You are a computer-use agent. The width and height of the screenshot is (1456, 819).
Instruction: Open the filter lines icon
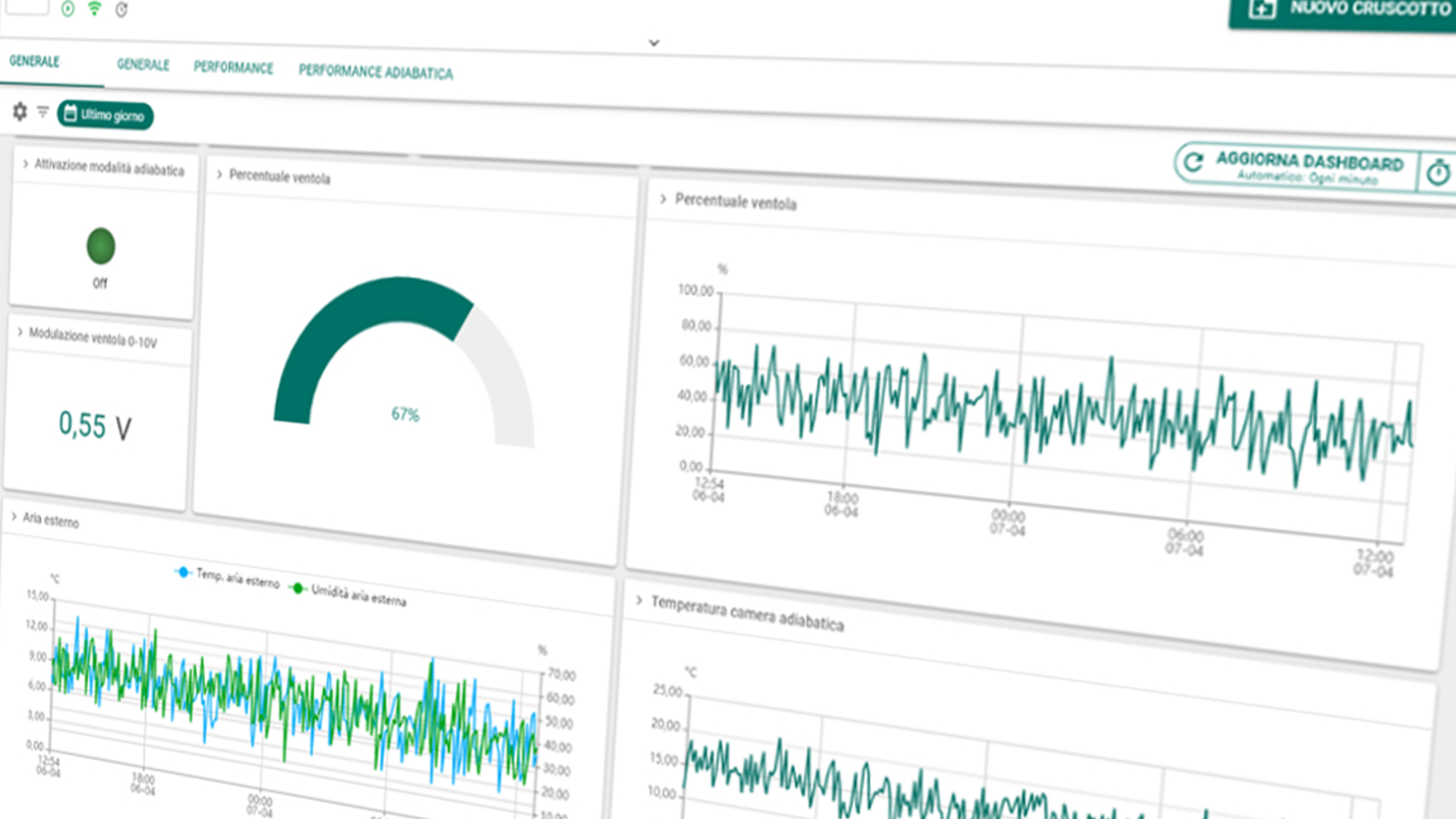pyautogui.click(x=43, y=111)
